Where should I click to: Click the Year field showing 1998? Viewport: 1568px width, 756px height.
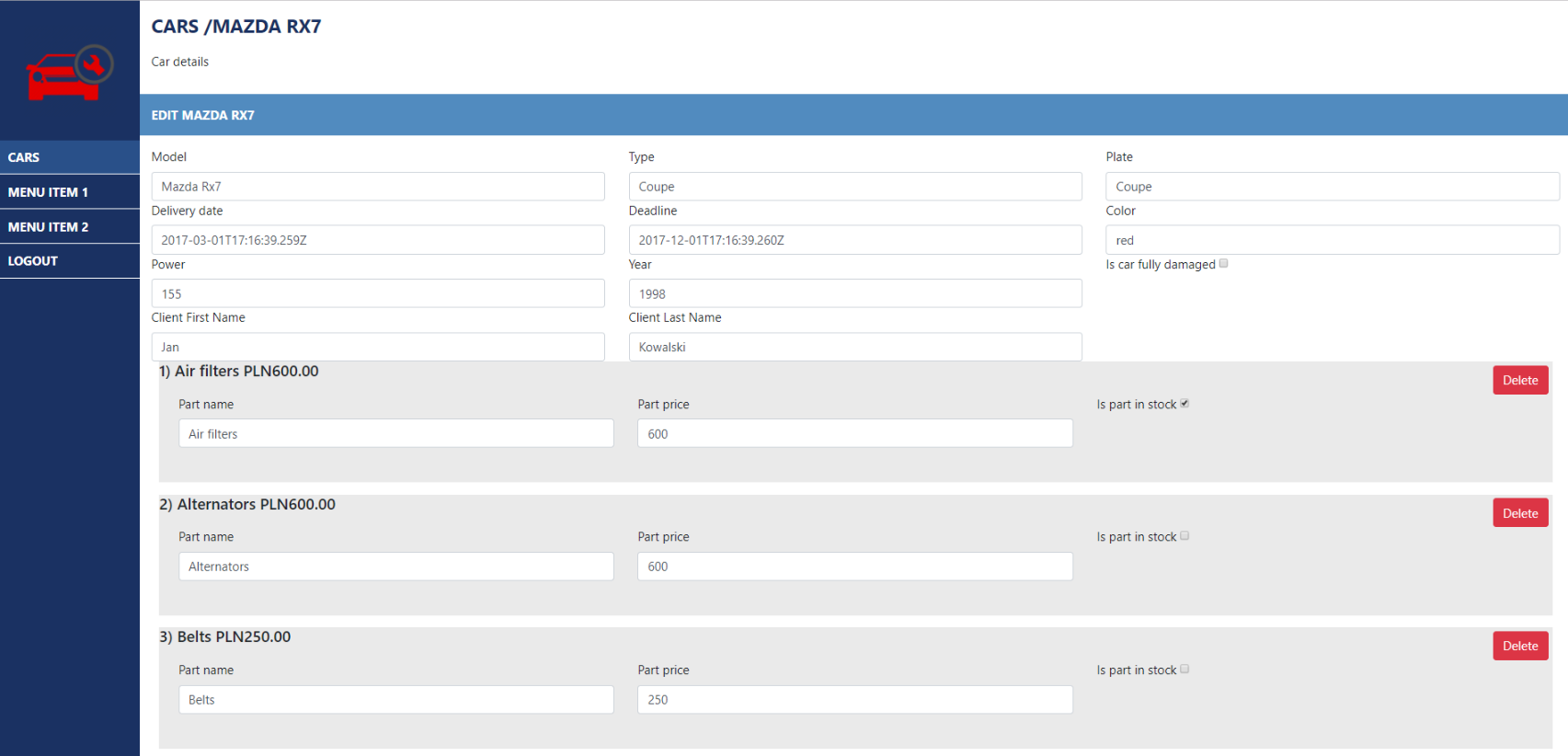click(x=855, y=293)
